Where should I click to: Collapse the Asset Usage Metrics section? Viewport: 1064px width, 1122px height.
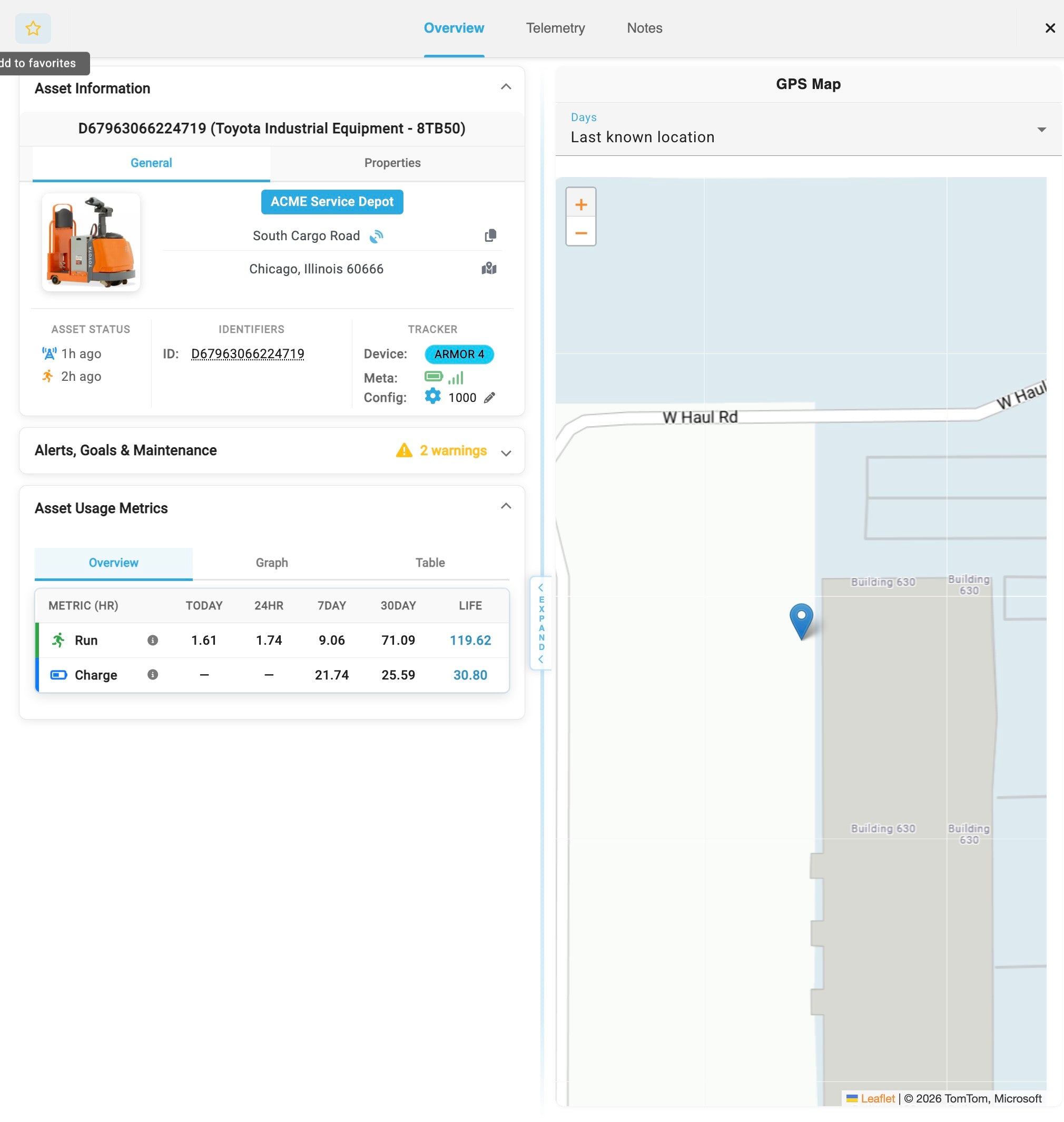(x=506, y=506)
